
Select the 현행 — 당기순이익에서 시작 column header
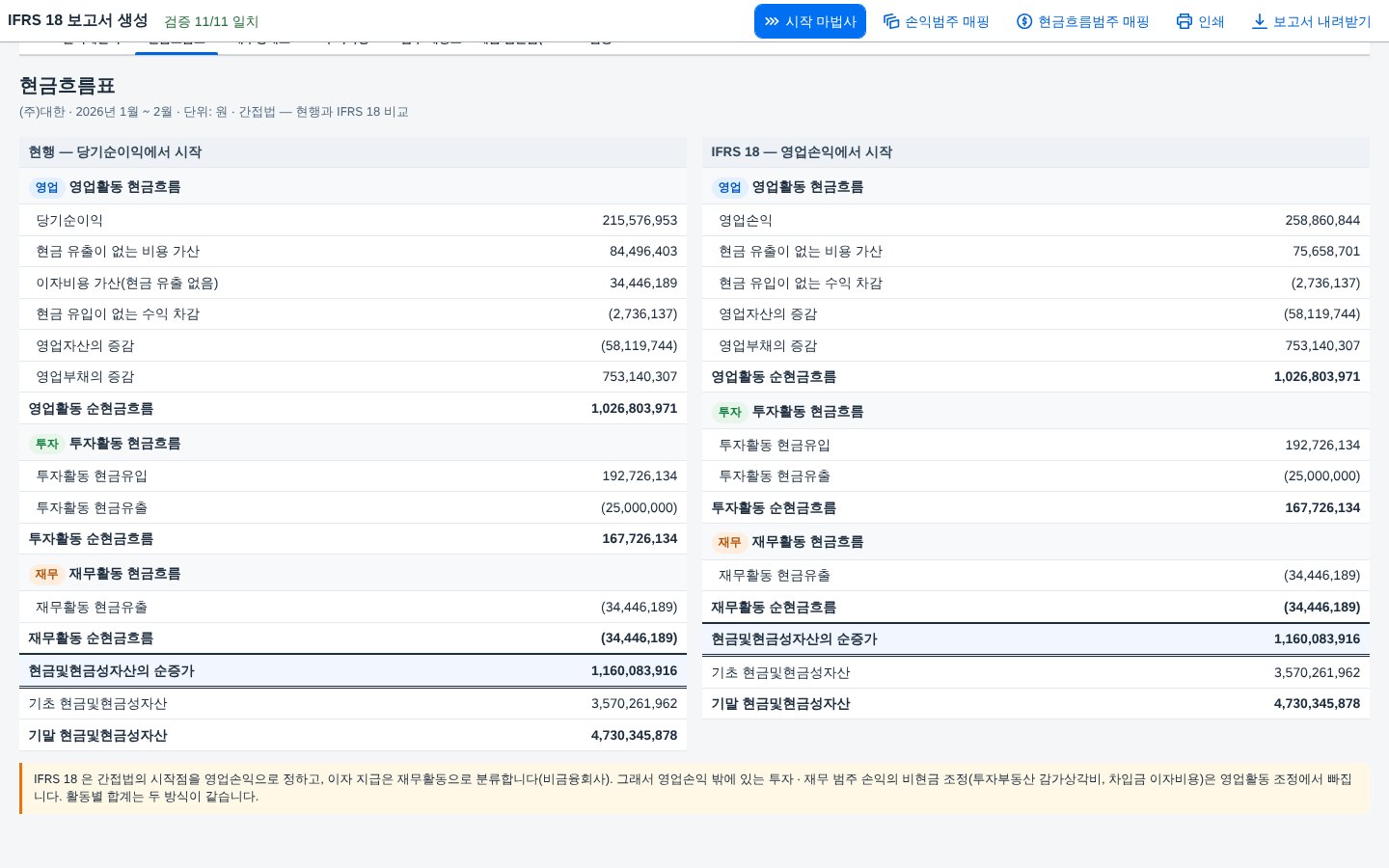pyautogui.click(x=353, y=152)
